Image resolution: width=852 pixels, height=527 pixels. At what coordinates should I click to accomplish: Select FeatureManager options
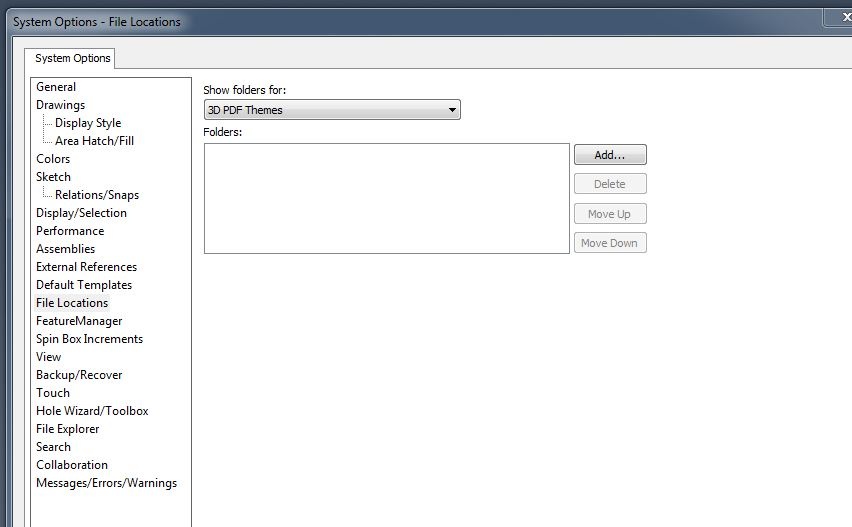[79, 321]
